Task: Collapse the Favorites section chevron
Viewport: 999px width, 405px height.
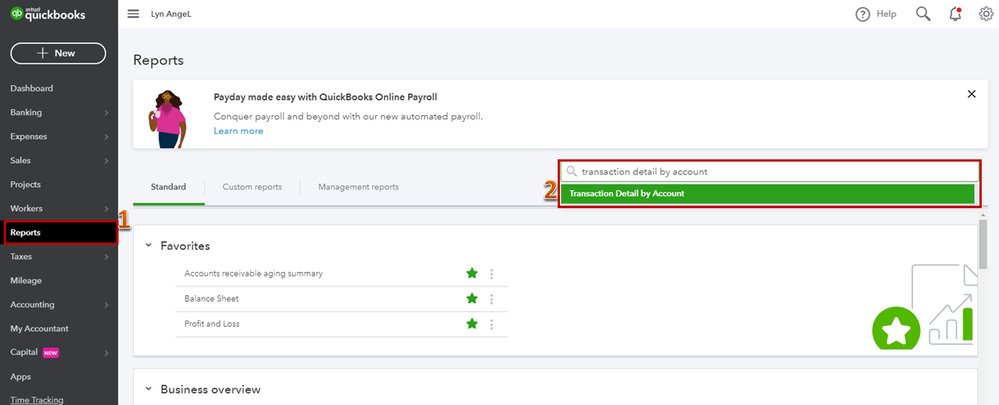Action: tap(148, 245)
